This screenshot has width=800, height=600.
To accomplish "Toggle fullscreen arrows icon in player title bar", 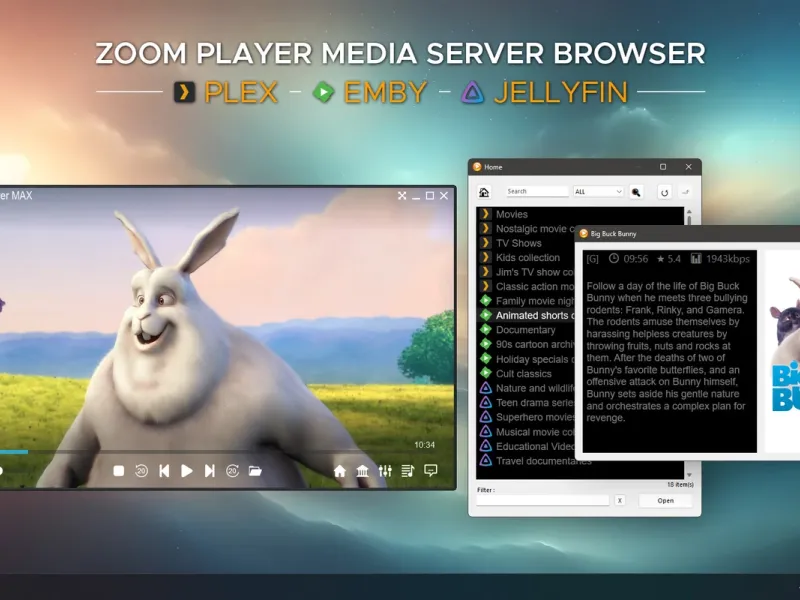I will tap(402, 196).
